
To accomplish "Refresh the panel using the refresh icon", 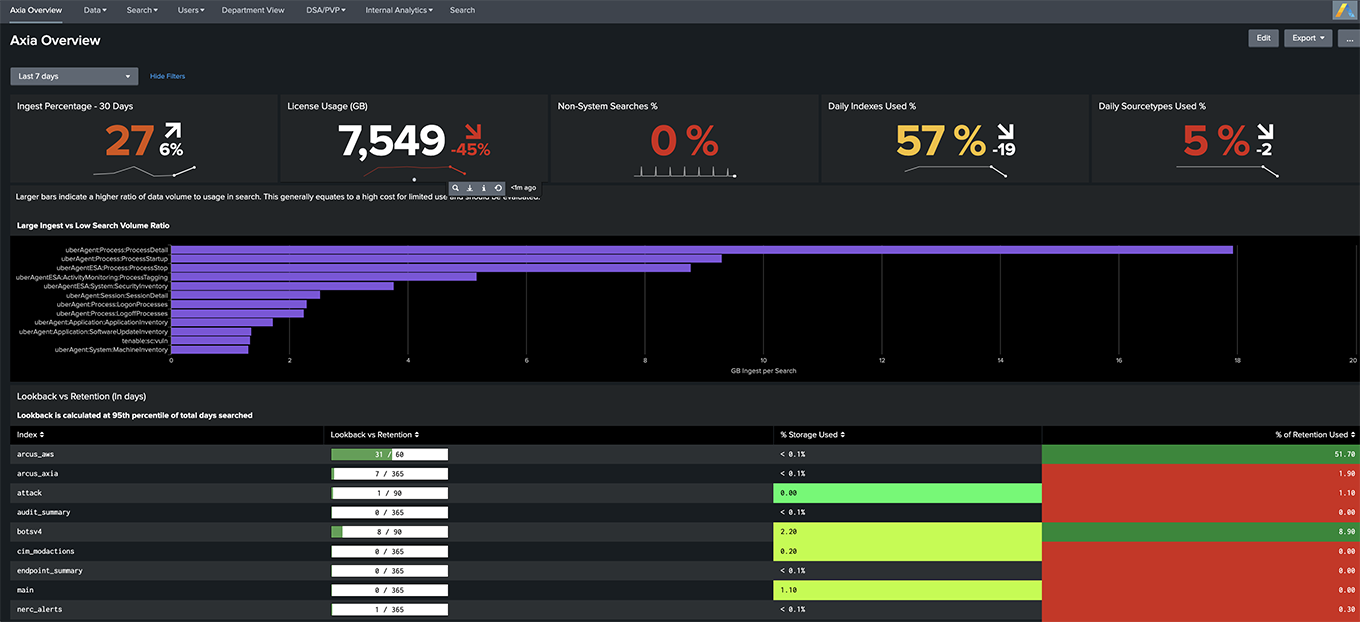I will [x=498, y=187].
